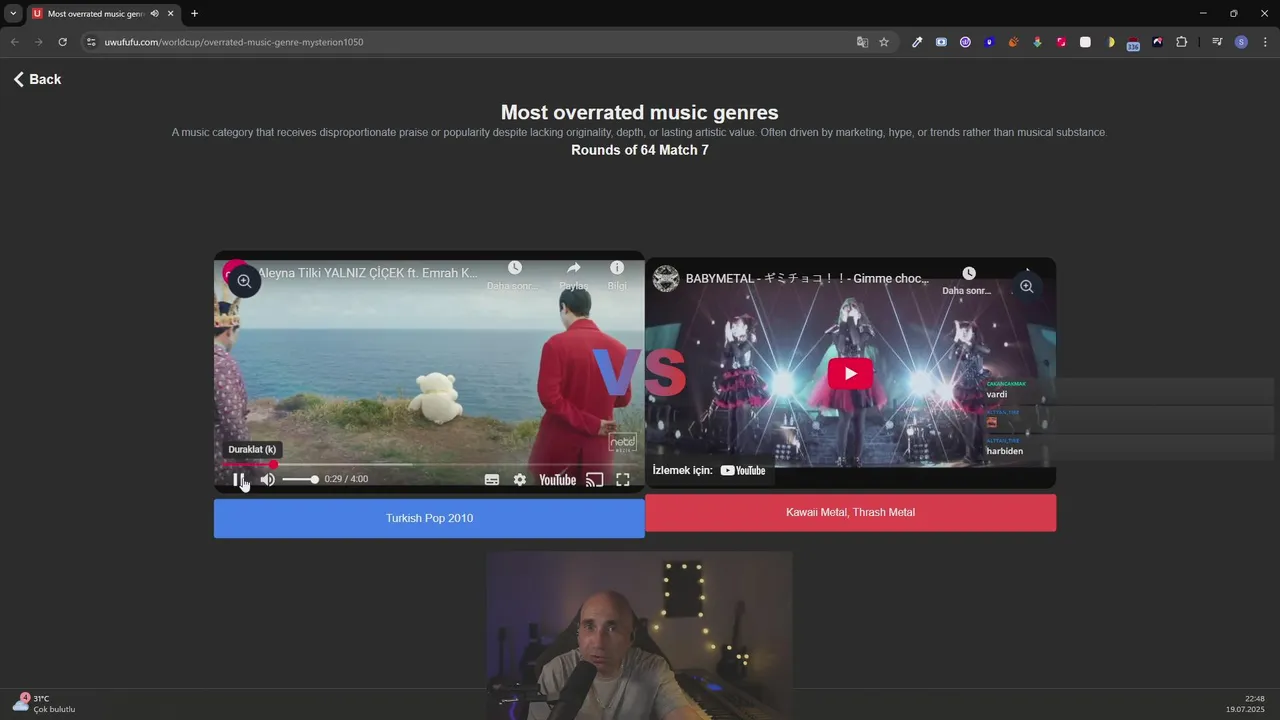Viewport: 1280px width, 720px height.
Task: Adjust the left video volume slider
Action: pyautogui.click(x=300, y=480)
